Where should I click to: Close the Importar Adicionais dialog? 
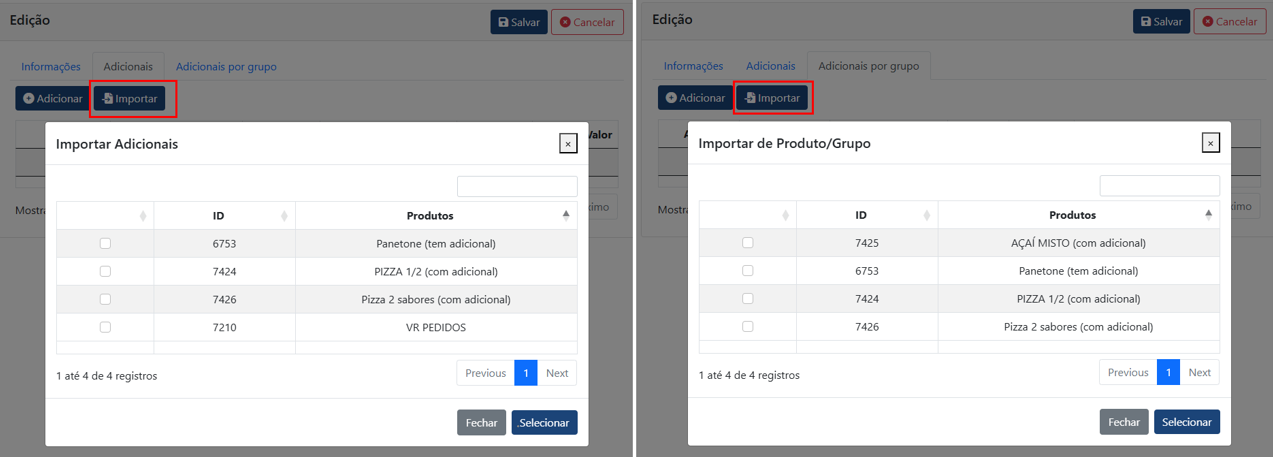click(568, 144)
